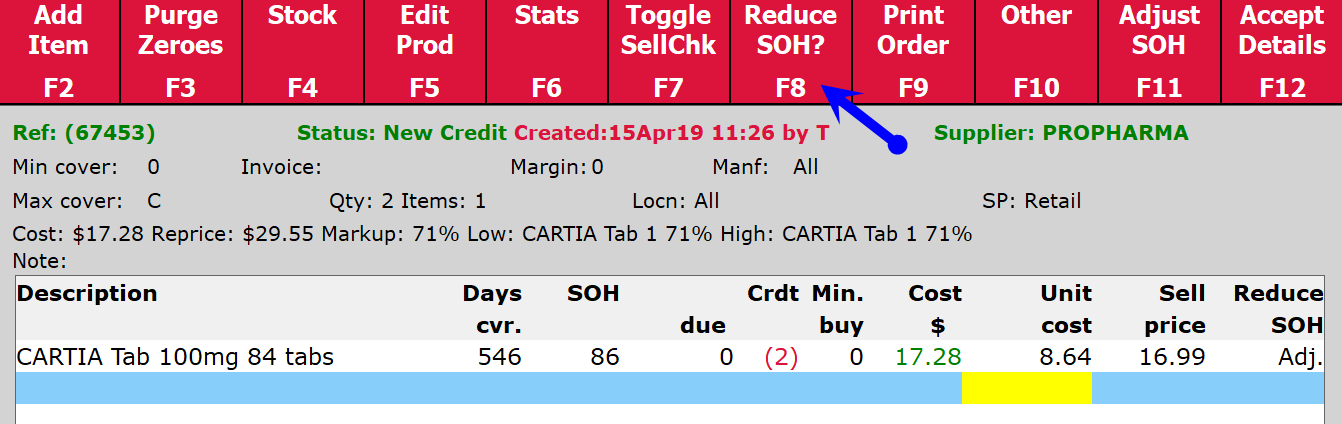Click the yellow highlighted unit cost cell

[1026, 388]
